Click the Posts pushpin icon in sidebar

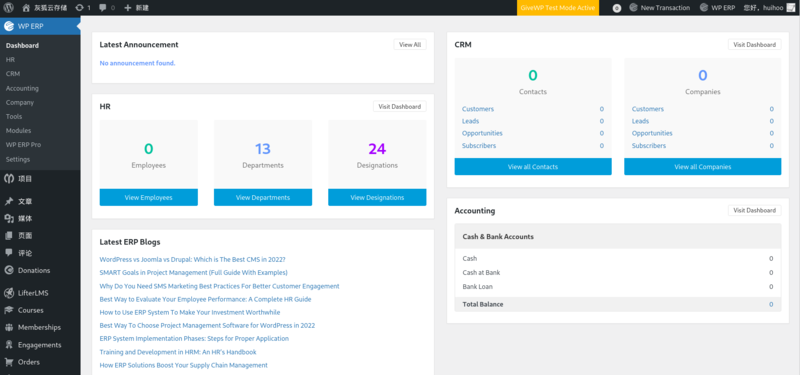tap(9, 202)
